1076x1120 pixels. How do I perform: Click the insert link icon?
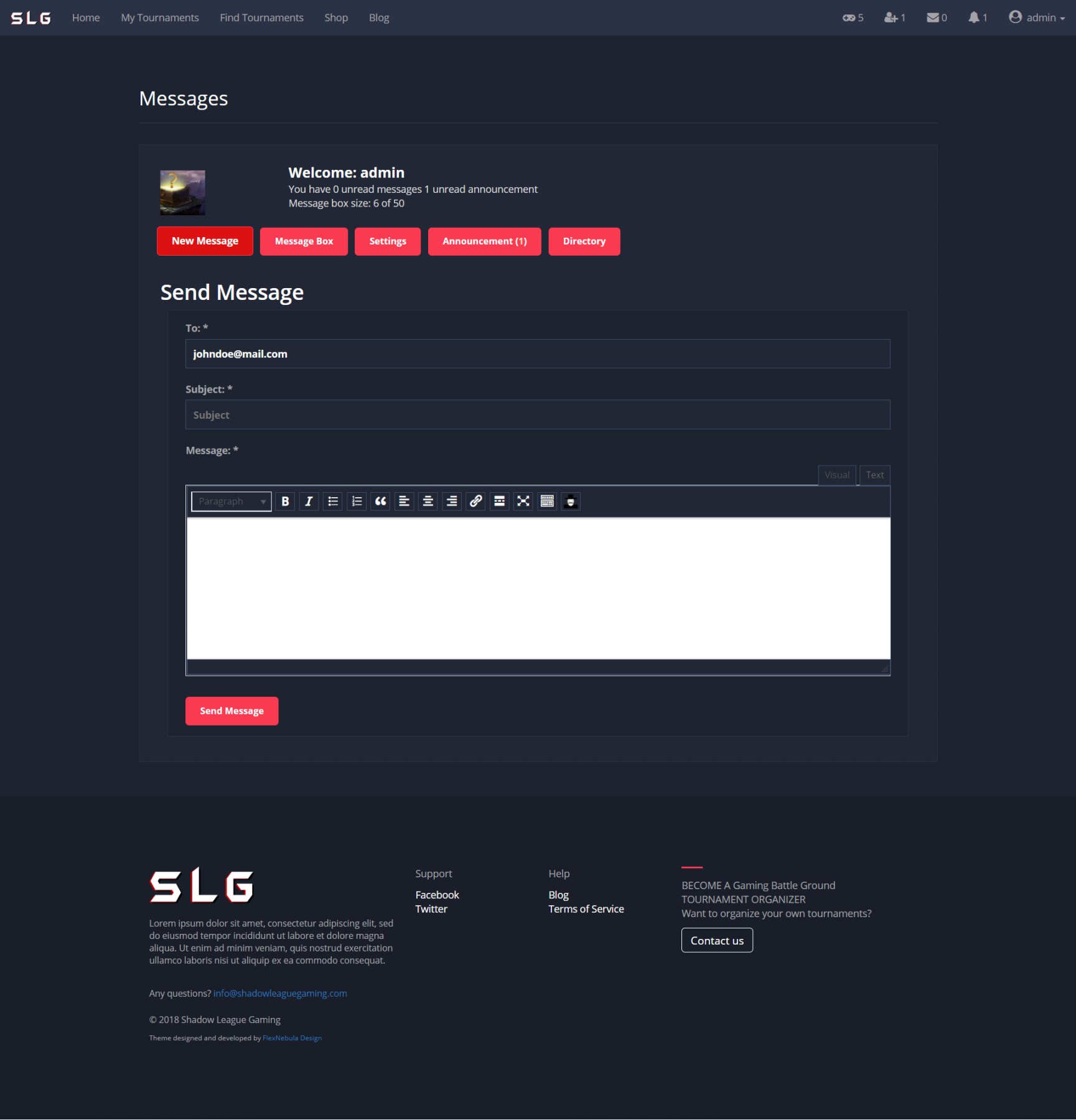(x=475, y=502)
